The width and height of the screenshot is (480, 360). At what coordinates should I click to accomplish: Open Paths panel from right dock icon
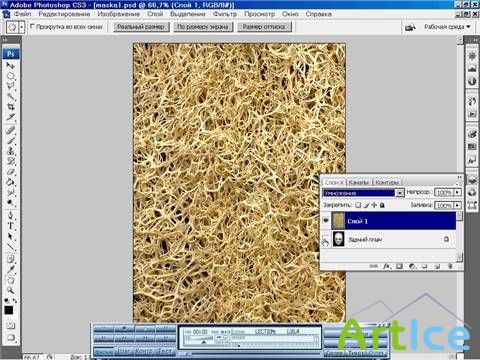click(x=472, y=204)
